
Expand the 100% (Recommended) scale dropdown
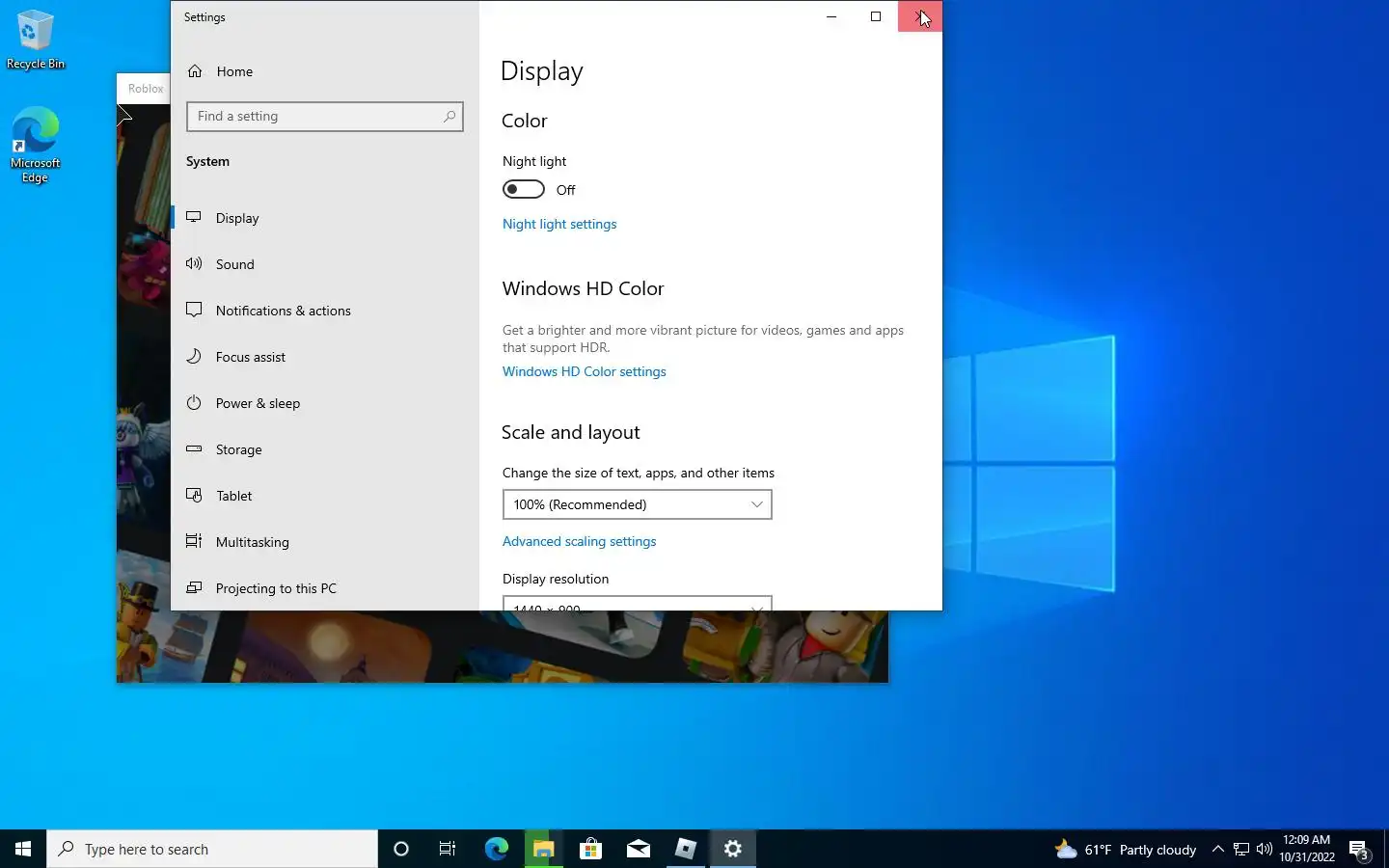(x=638, y=504)
